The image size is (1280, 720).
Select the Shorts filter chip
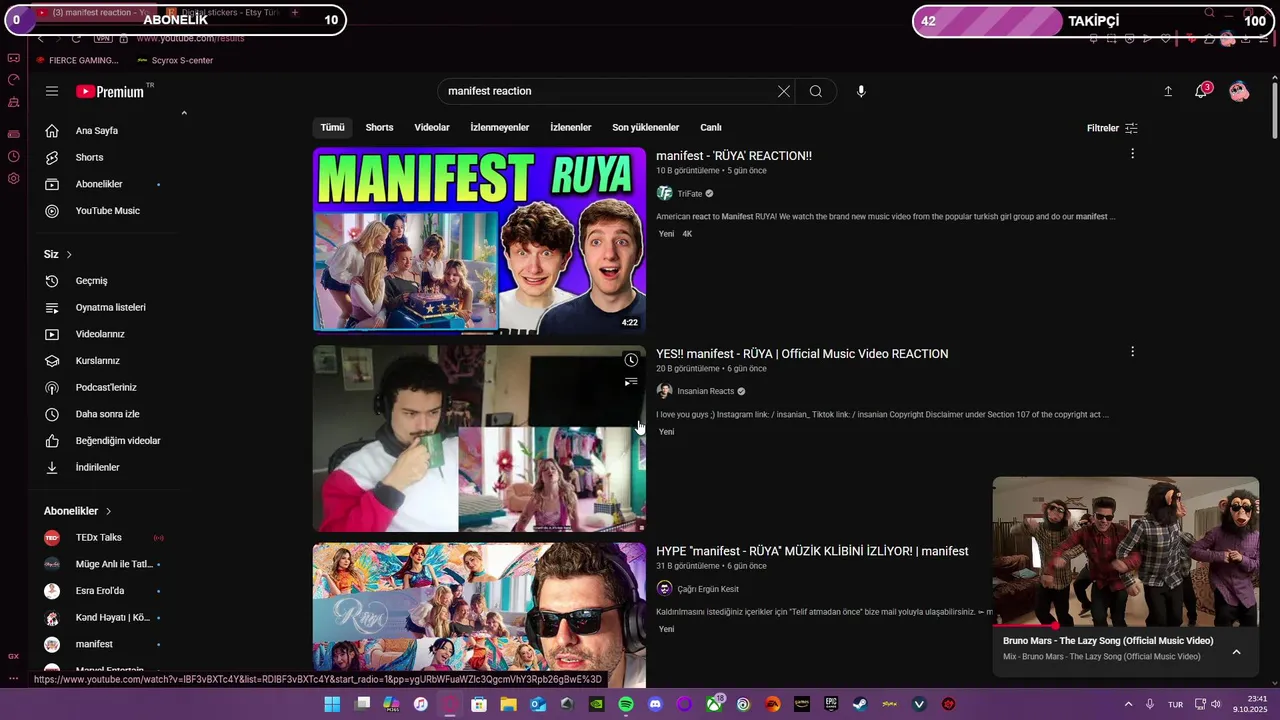pos(379,128)
